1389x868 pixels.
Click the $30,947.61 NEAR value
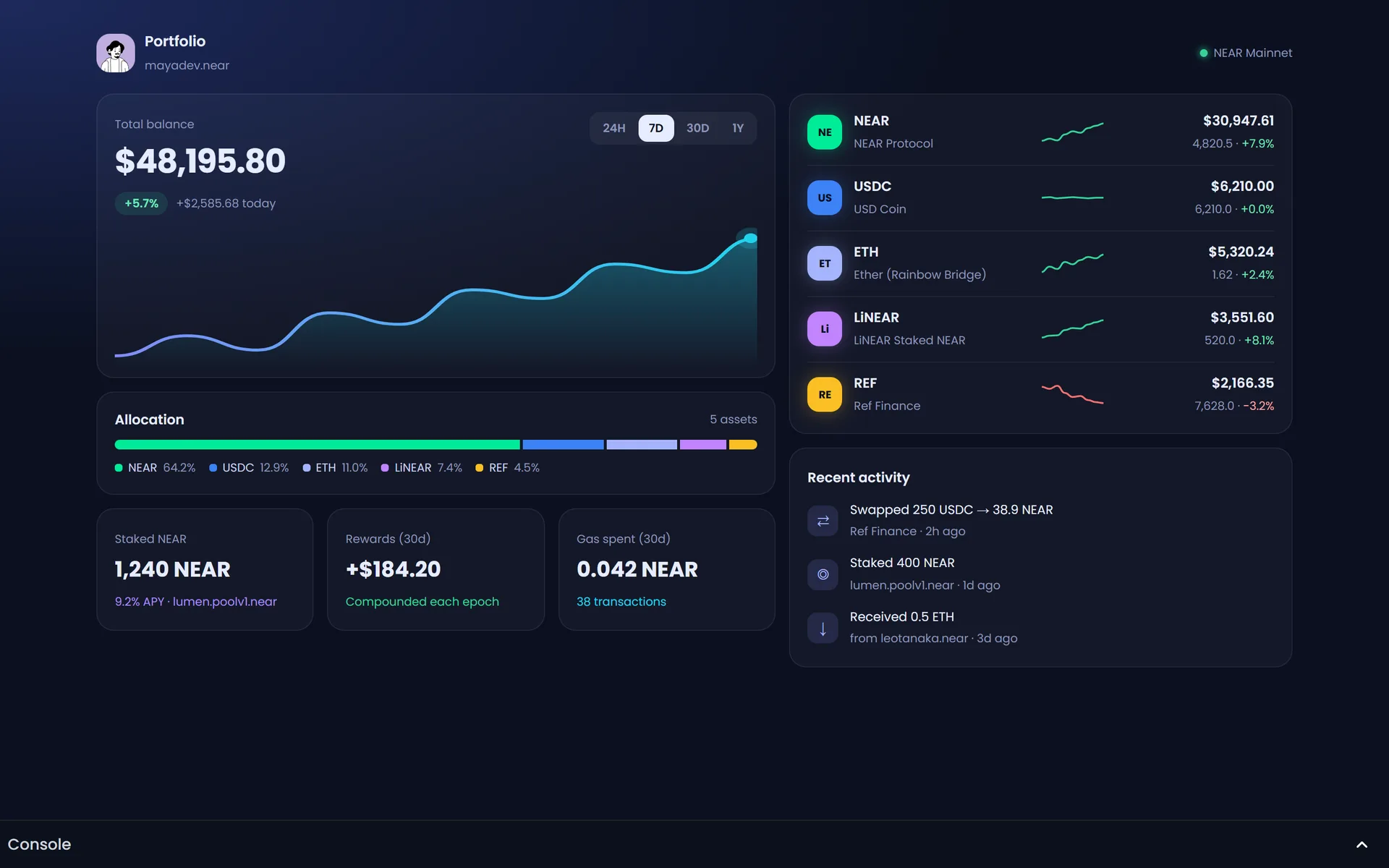(1239, 121)
